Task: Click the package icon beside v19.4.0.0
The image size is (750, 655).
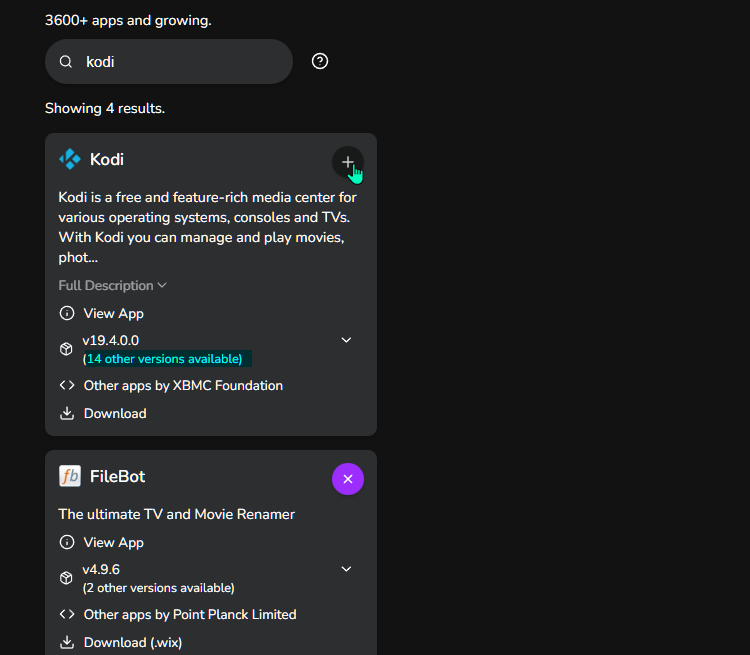Action: tap(66, 349)
